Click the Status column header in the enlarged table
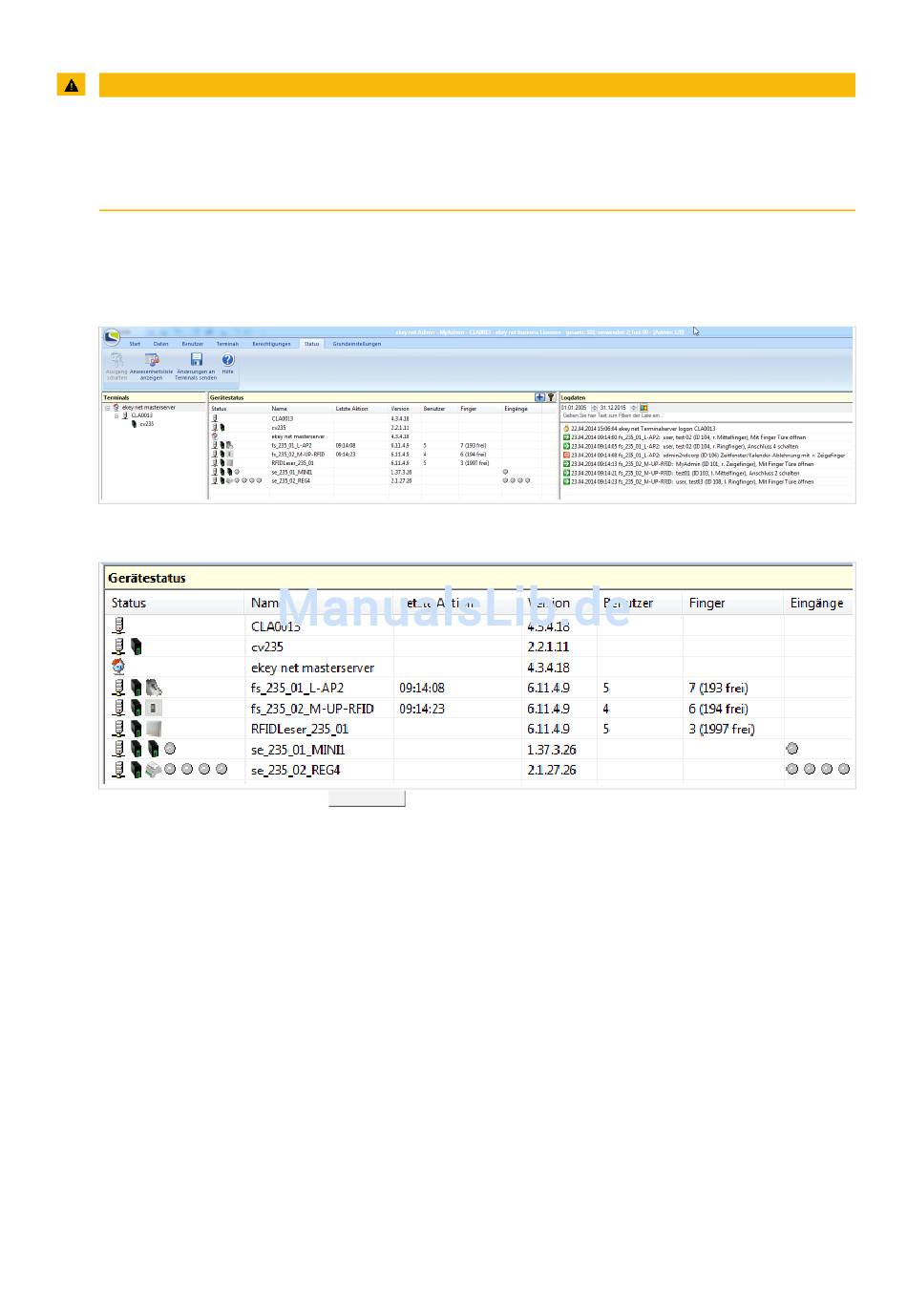The width and height of the screenshot is (907, 1316). [129, 603]
